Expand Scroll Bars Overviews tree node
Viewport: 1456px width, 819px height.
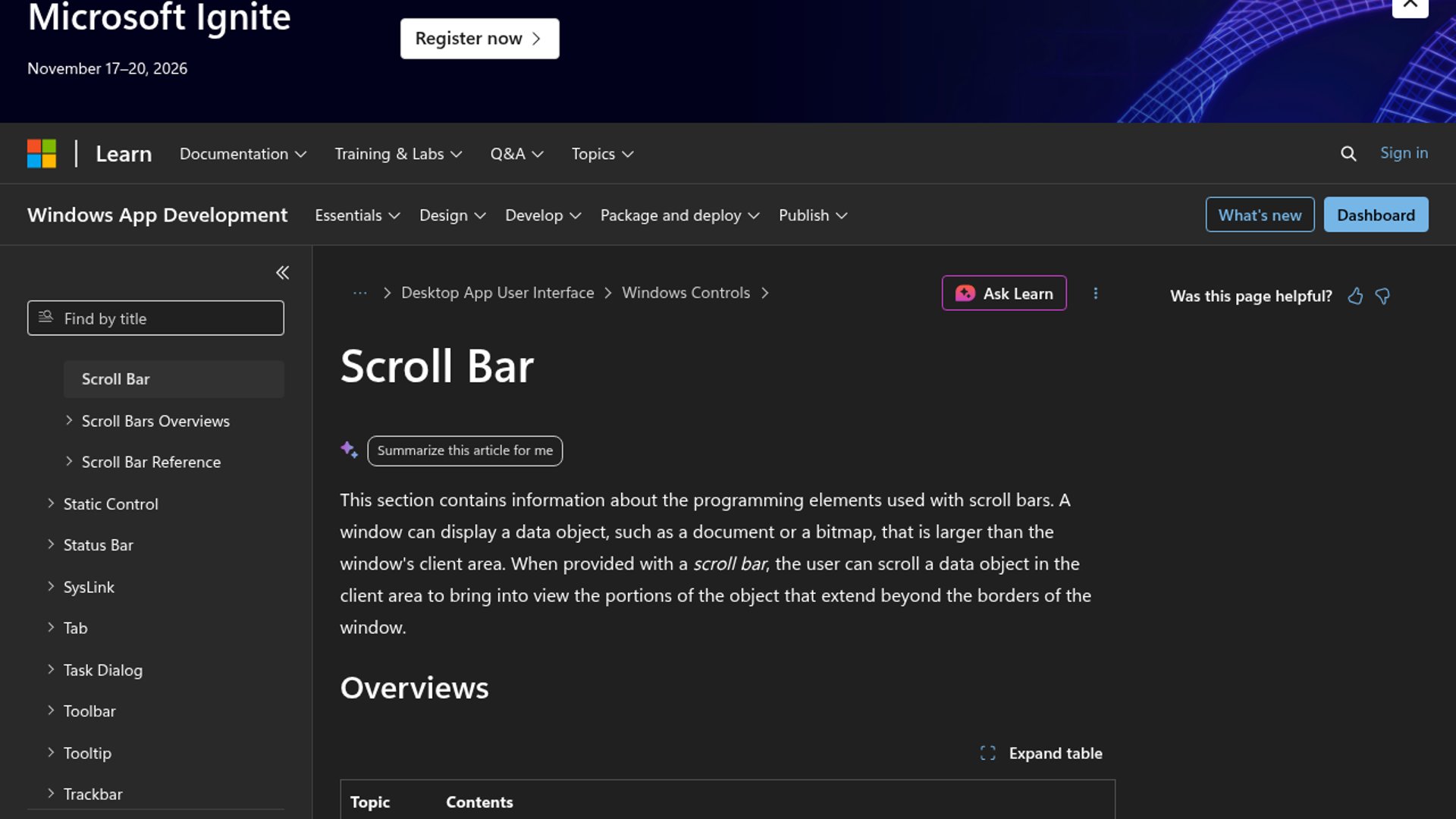pyautogui.click(x=69, y=420)
